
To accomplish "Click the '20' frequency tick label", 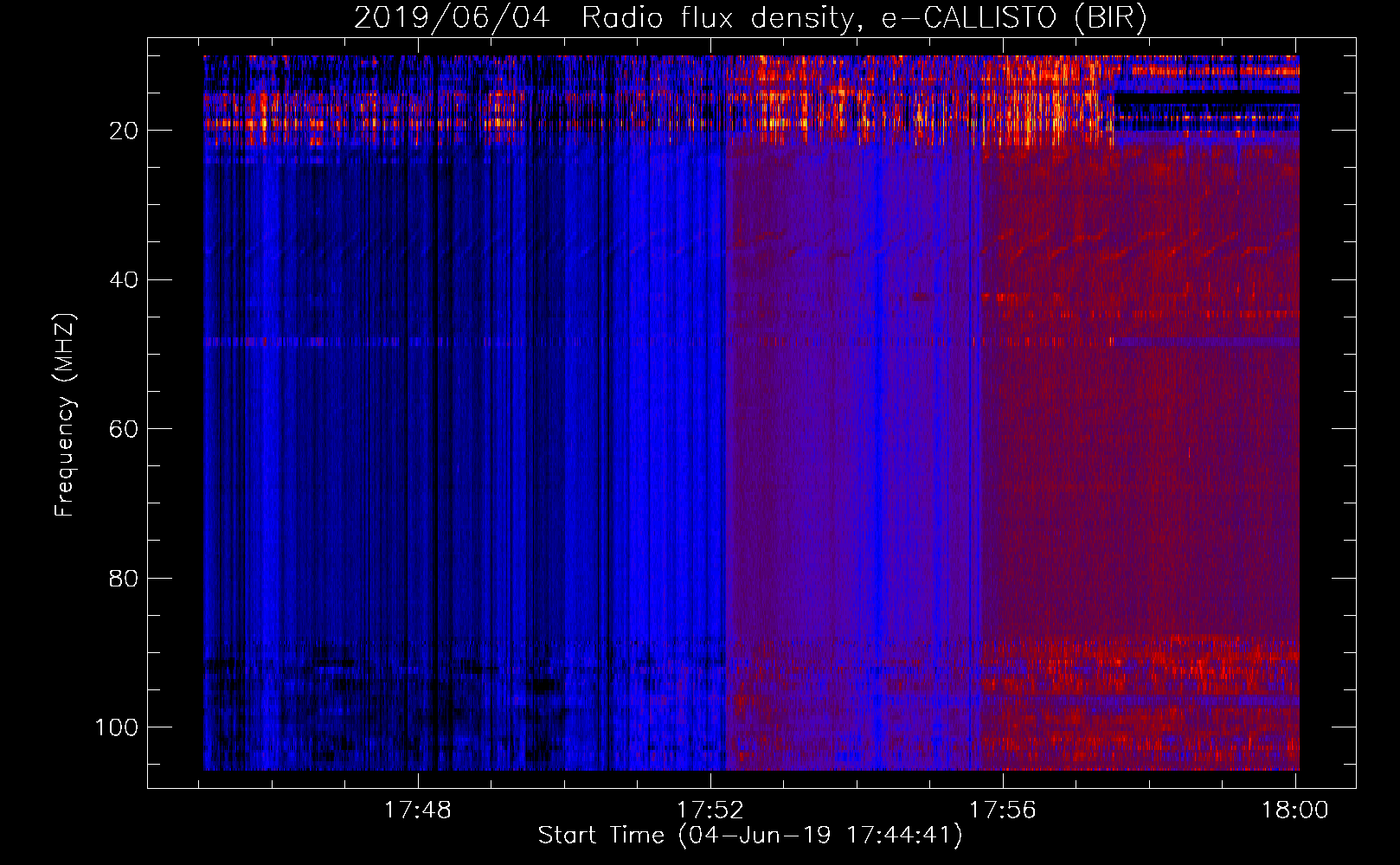I will coord(124,131).
